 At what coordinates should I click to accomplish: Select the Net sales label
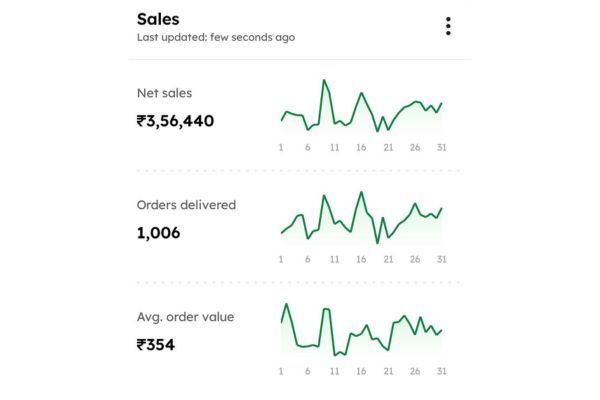pyautogui.click(x=165, y=93)
